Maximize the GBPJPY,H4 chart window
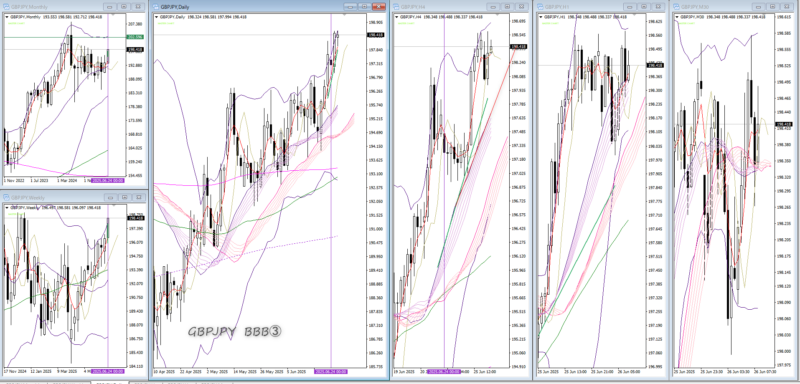Viewport: 800px width, 384px height. [x=507, y=7]
